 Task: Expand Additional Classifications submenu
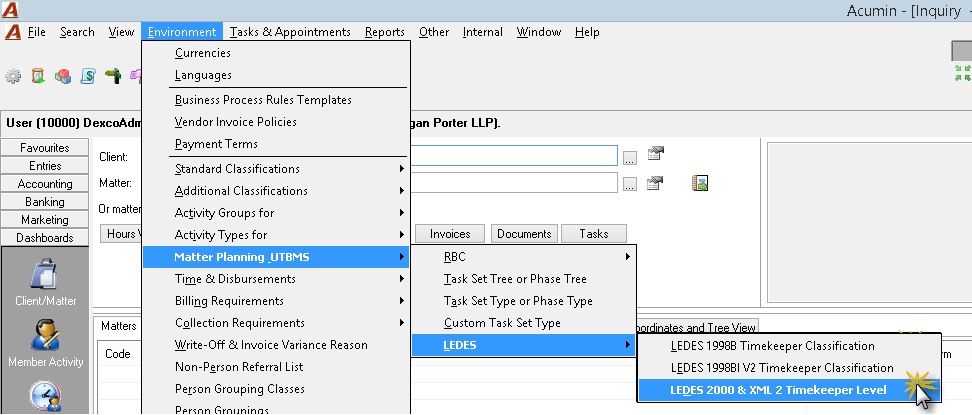tap(275, 190)
